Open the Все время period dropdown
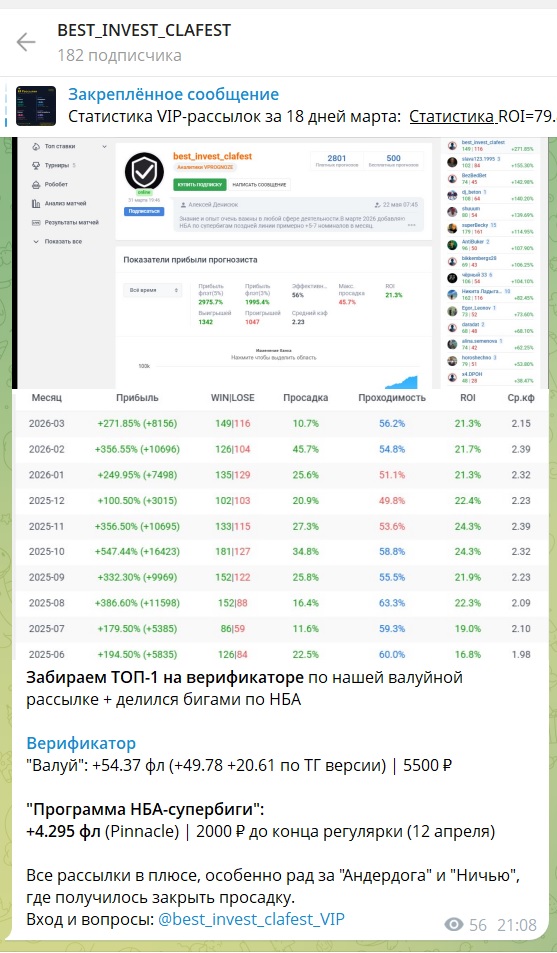Image resolution: width=557 pixels, height=953 pixels. pos(152,291)
